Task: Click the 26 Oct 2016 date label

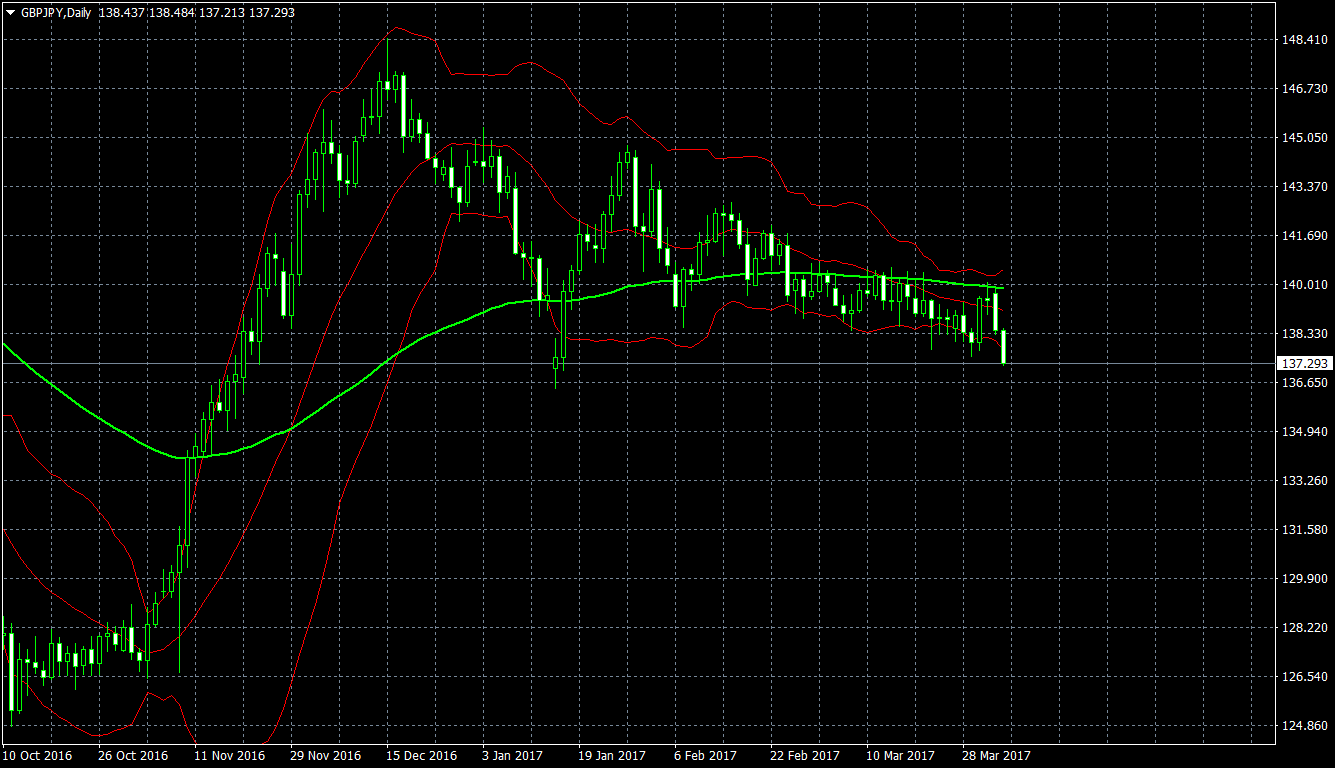Action: pyautogui.click(x=133, y=756)
